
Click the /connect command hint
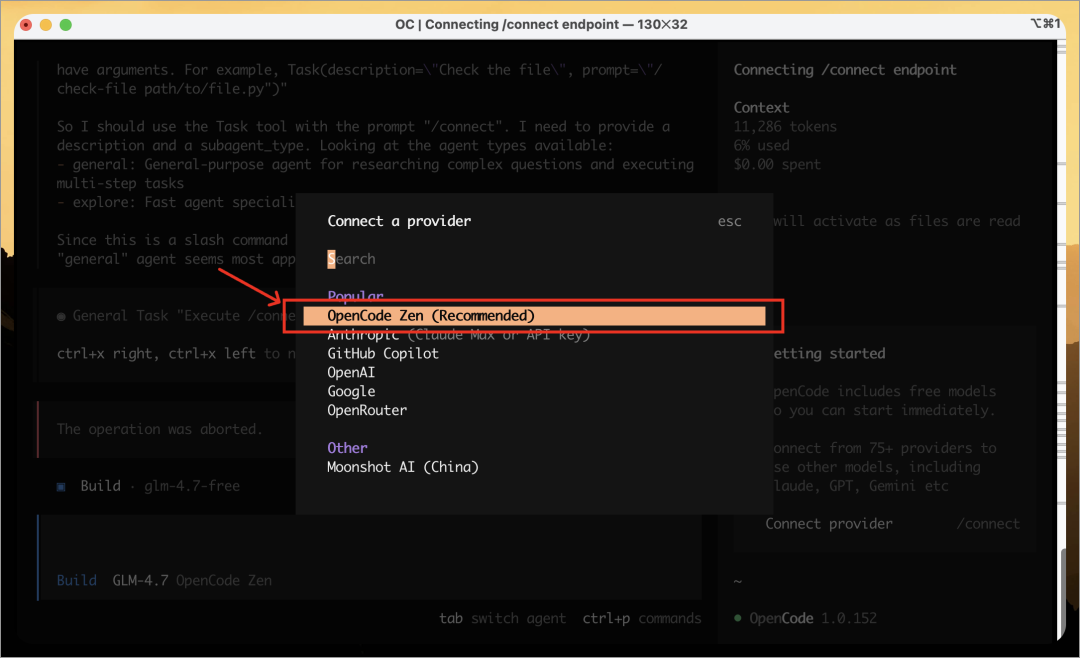tap(988, 524)
